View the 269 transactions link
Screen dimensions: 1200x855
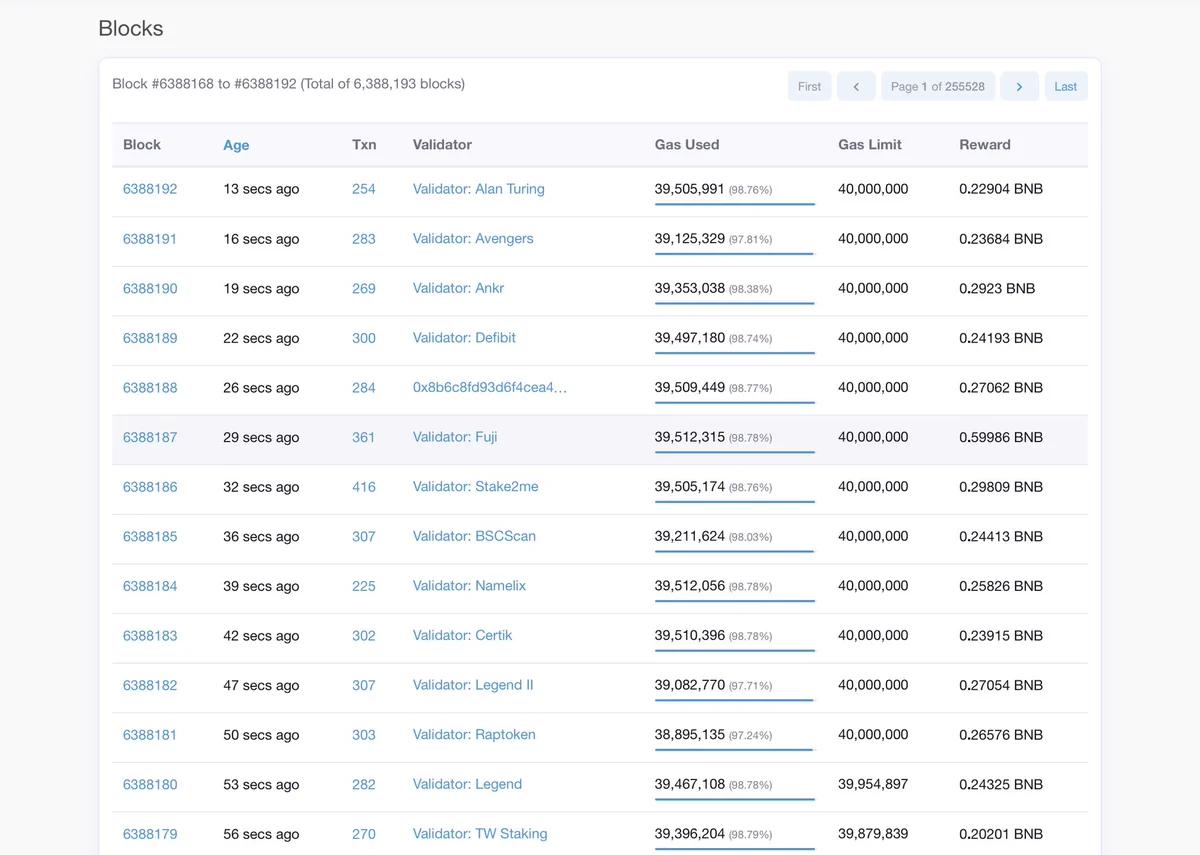click(364, 288)
